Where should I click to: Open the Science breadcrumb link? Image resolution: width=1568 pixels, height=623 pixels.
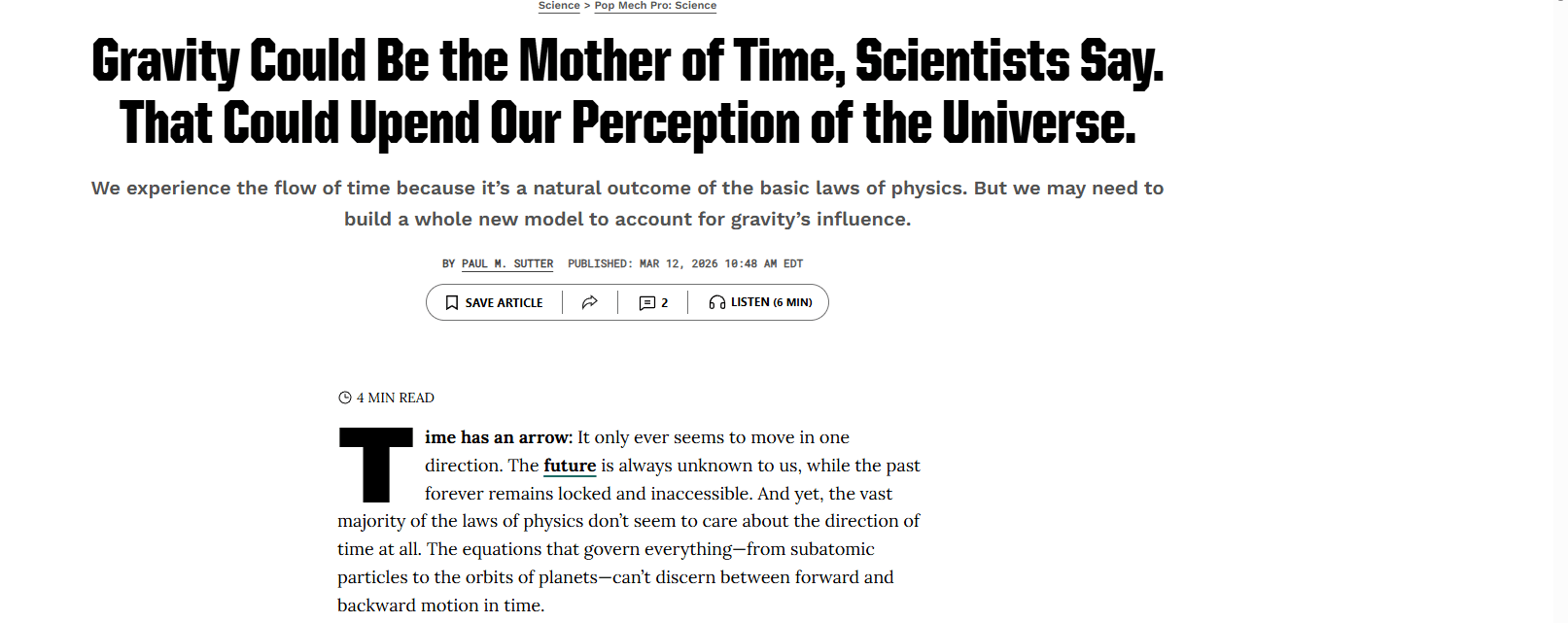coord(559,6)
